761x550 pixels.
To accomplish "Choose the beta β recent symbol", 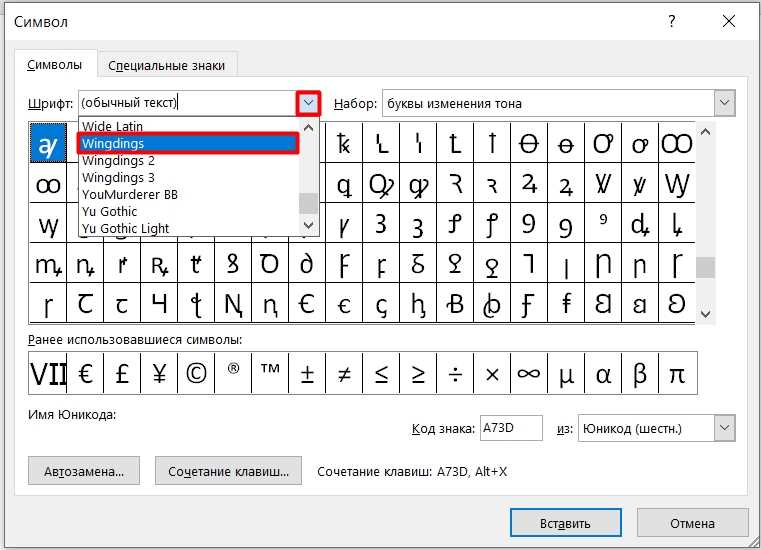I will click(640, 373).
